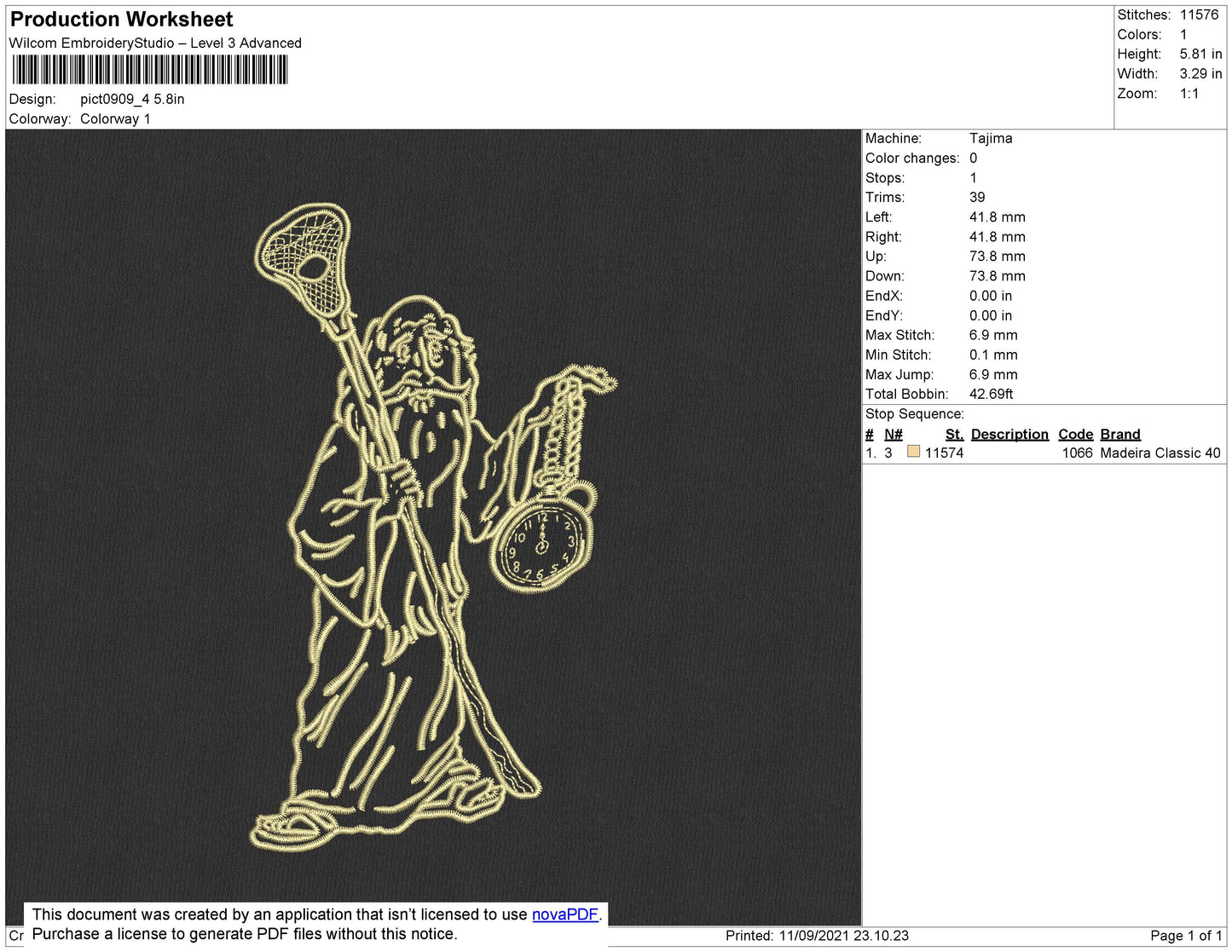
Task: Click 'Madeira Classic 40' brand text
Action: tap(1160, 453)
